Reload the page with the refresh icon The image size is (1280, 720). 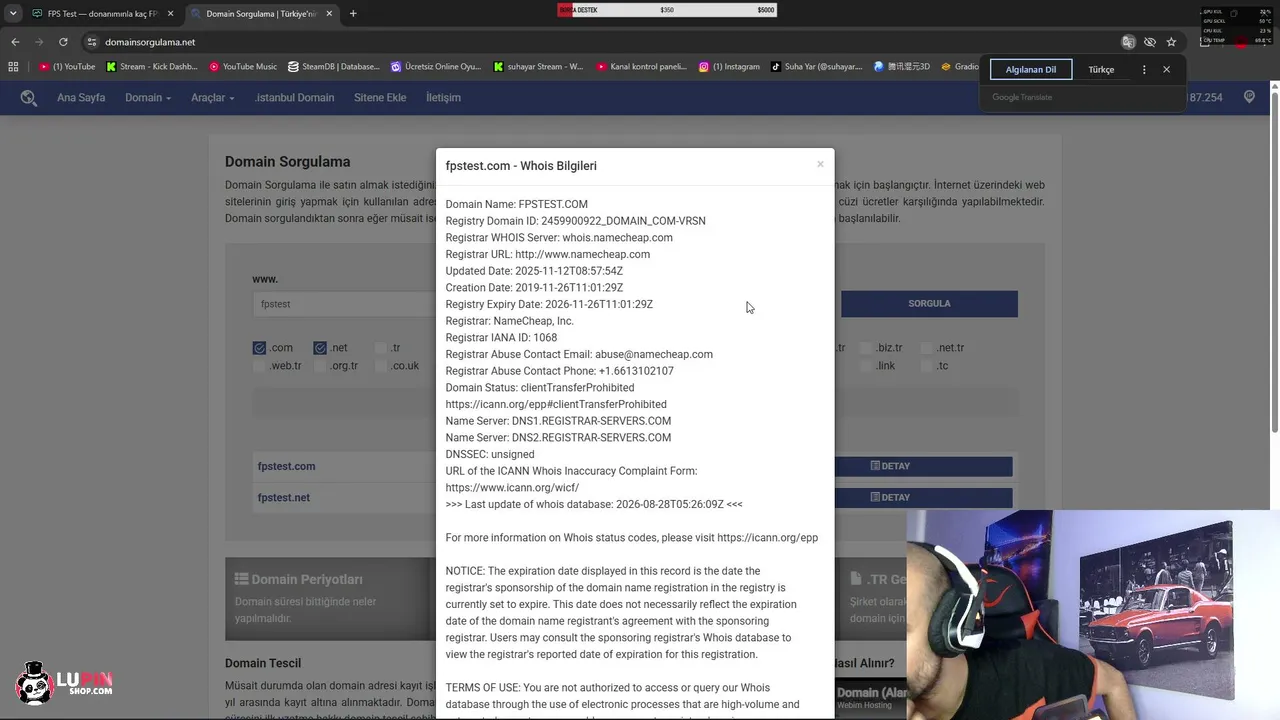tap(63, 42)
